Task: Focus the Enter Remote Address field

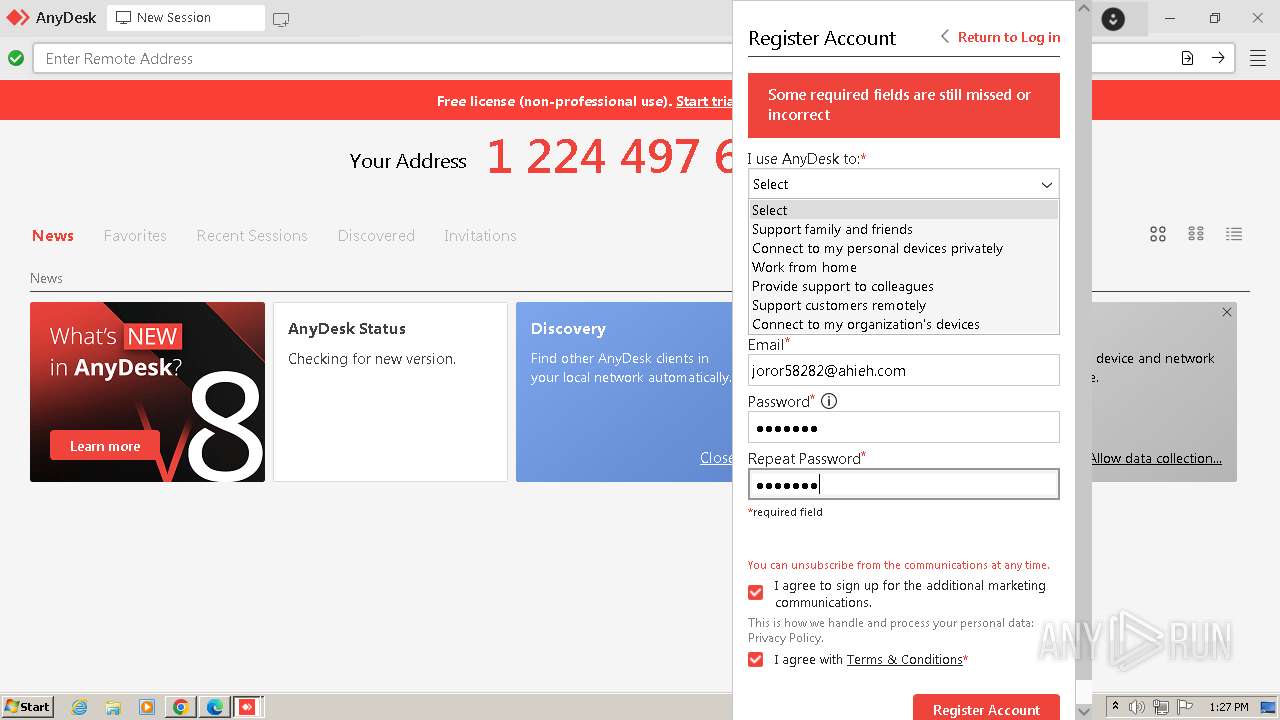Action: [x=385, y=58]
